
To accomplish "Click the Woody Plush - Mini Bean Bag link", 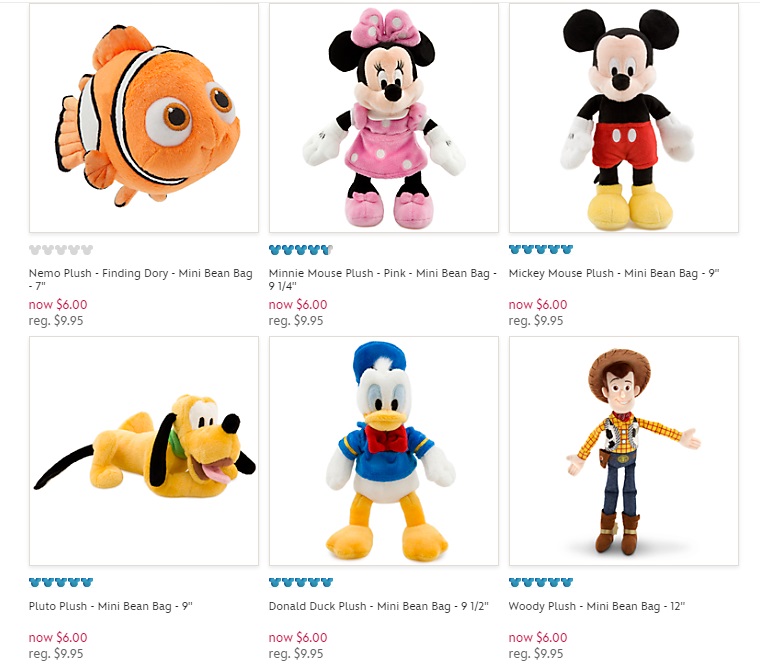I will click(596, 606).
